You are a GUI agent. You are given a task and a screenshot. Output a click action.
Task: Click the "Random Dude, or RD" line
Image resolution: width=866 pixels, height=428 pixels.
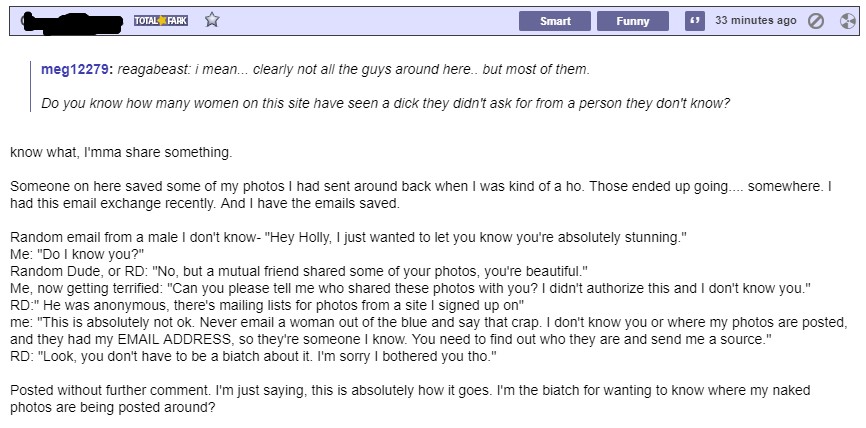298,270
